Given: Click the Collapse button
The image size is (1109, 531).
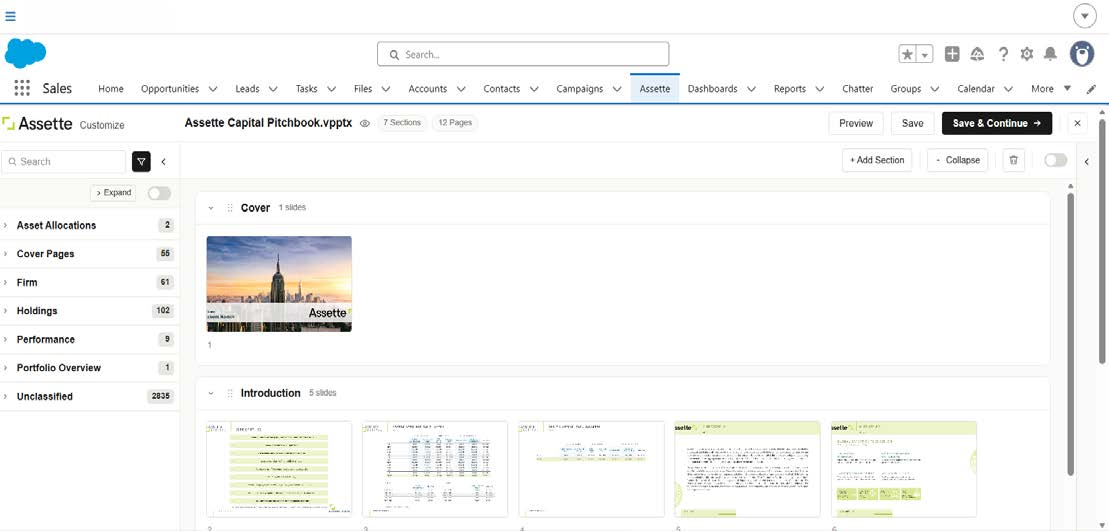Looking at the screenshot, I should pos(958,160).
